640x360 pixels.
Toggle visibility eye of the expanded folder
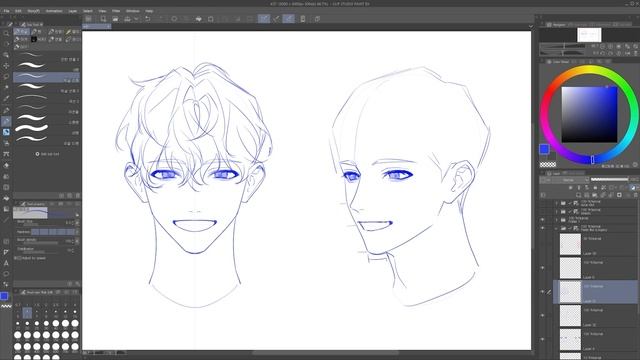[542, 228]
